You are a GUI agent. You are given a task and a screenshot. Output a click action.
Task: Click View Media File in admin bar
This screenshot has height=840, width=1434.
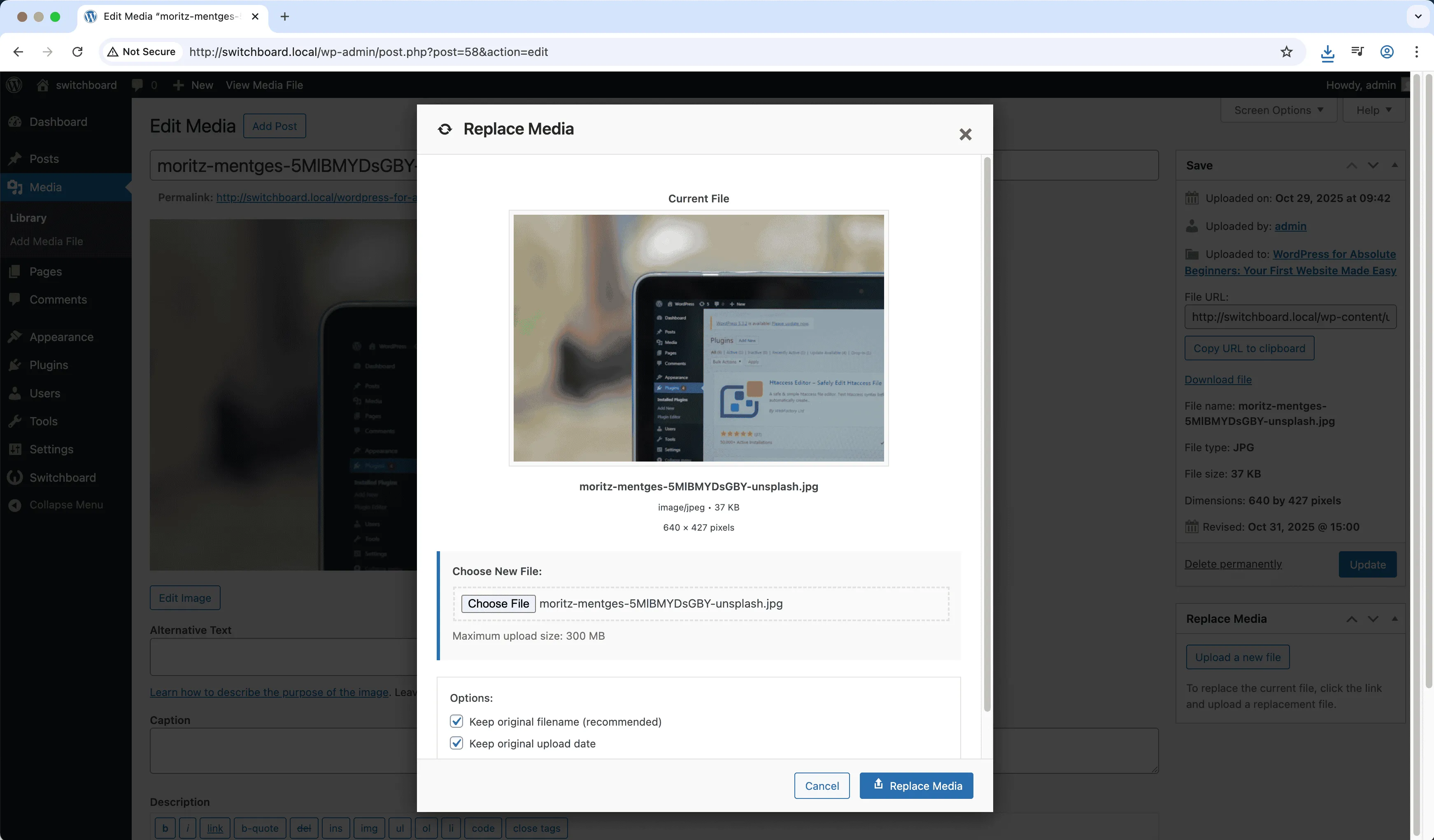click(x=265, y=85)
